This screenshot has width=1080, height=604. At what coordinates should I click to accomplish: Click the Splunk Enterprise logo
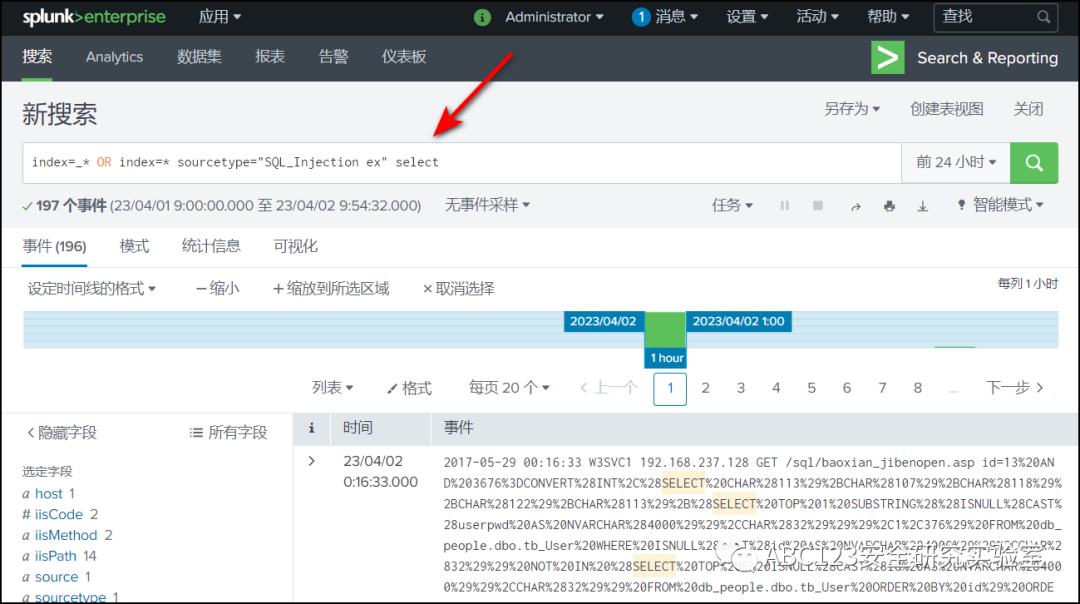point(94,17)
